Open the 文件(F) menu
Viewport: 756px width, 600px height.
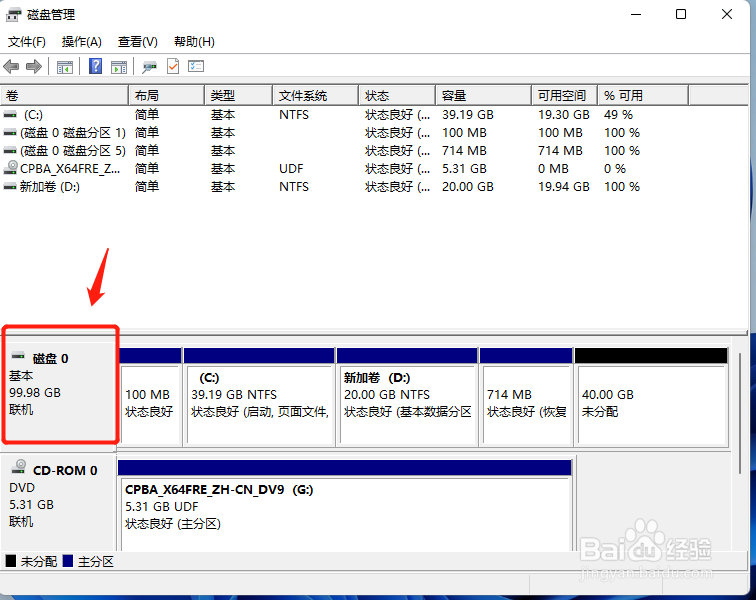[27, 42]
